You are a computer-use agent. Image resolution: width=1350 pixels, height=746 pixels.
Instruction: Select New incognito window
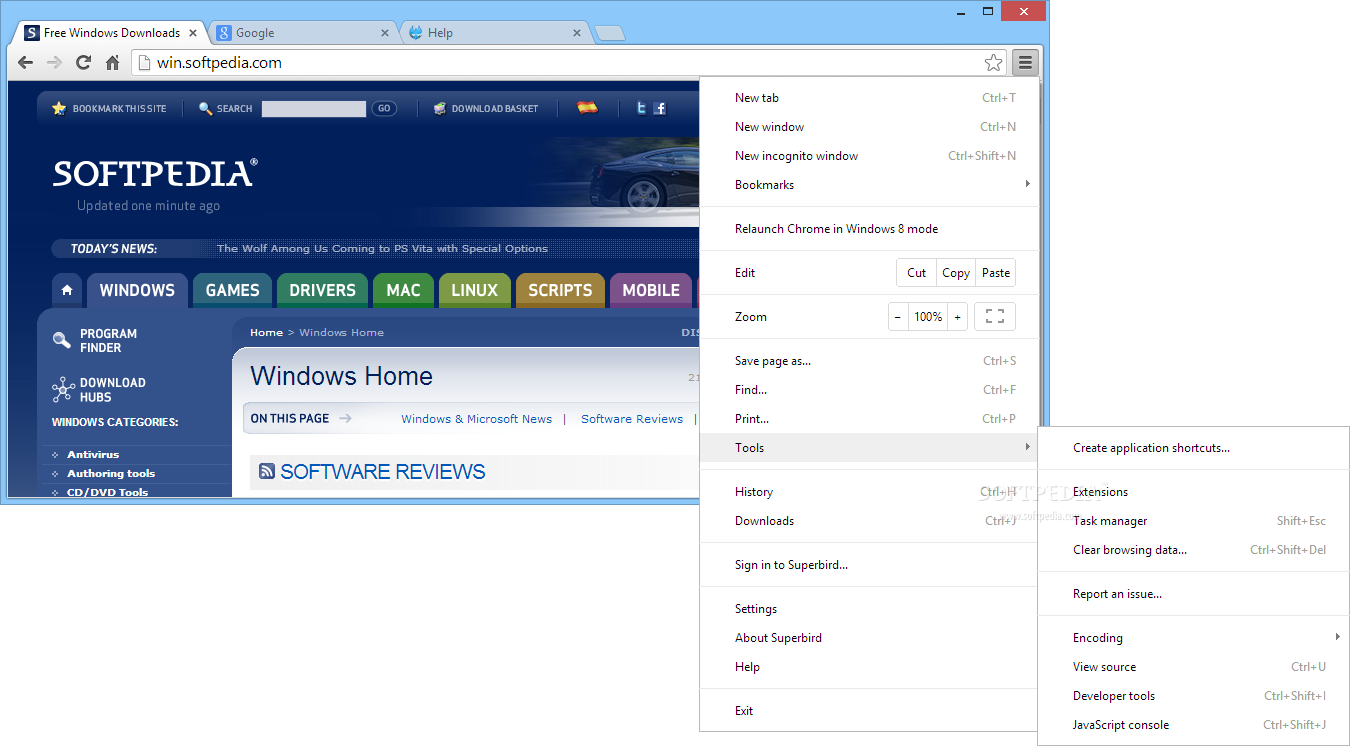pos(869,156)
